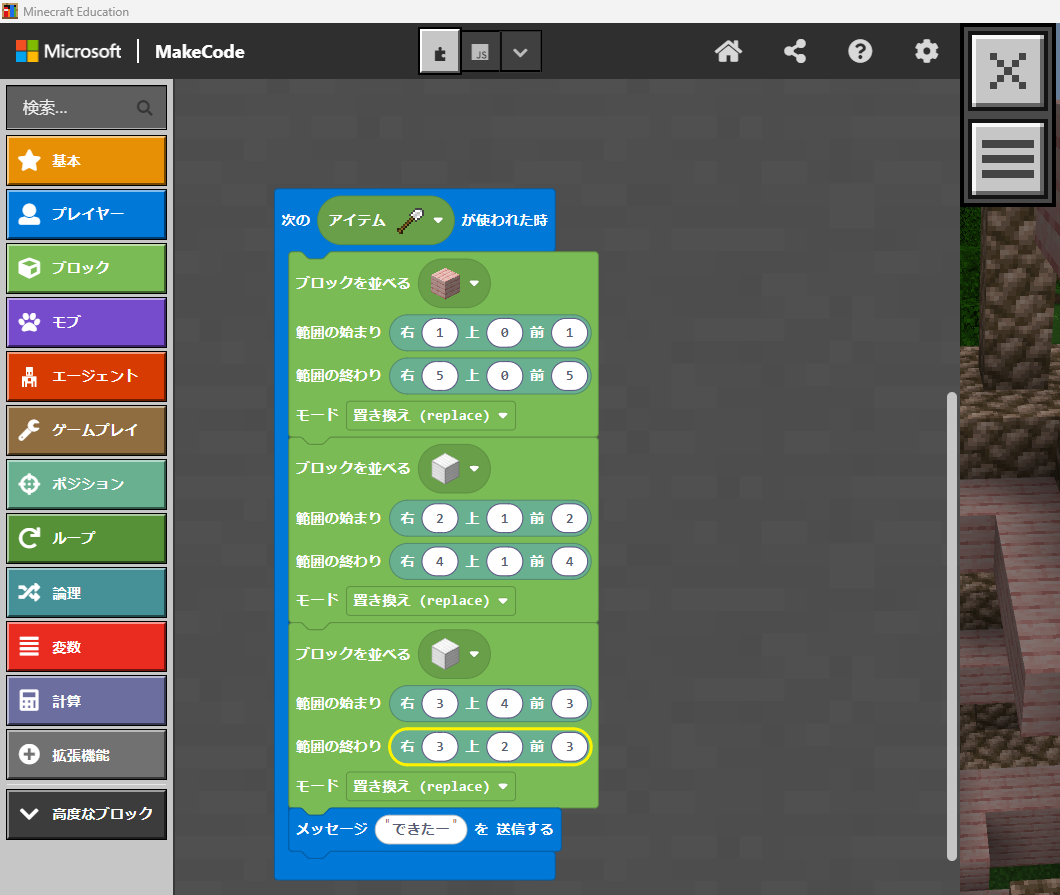Open the settings gear icon
Viewport: 1060px width, 895px height.
coord(926,51)
